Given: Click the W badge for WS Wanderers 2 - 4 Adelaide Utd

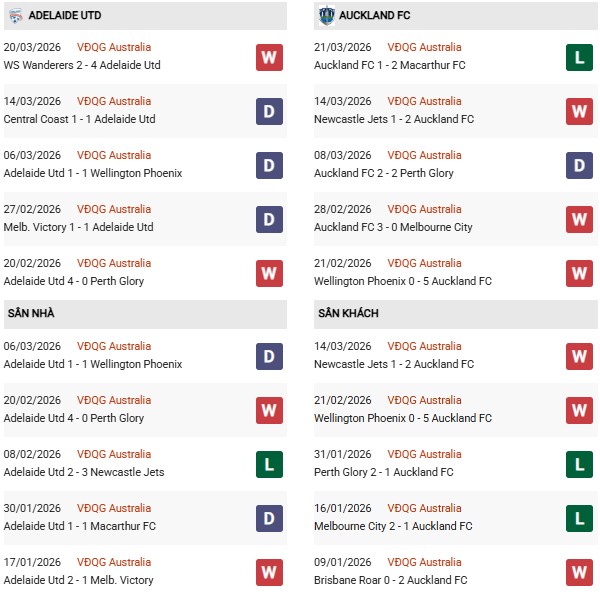Looking at the screenshot, I should pos(268,57).
